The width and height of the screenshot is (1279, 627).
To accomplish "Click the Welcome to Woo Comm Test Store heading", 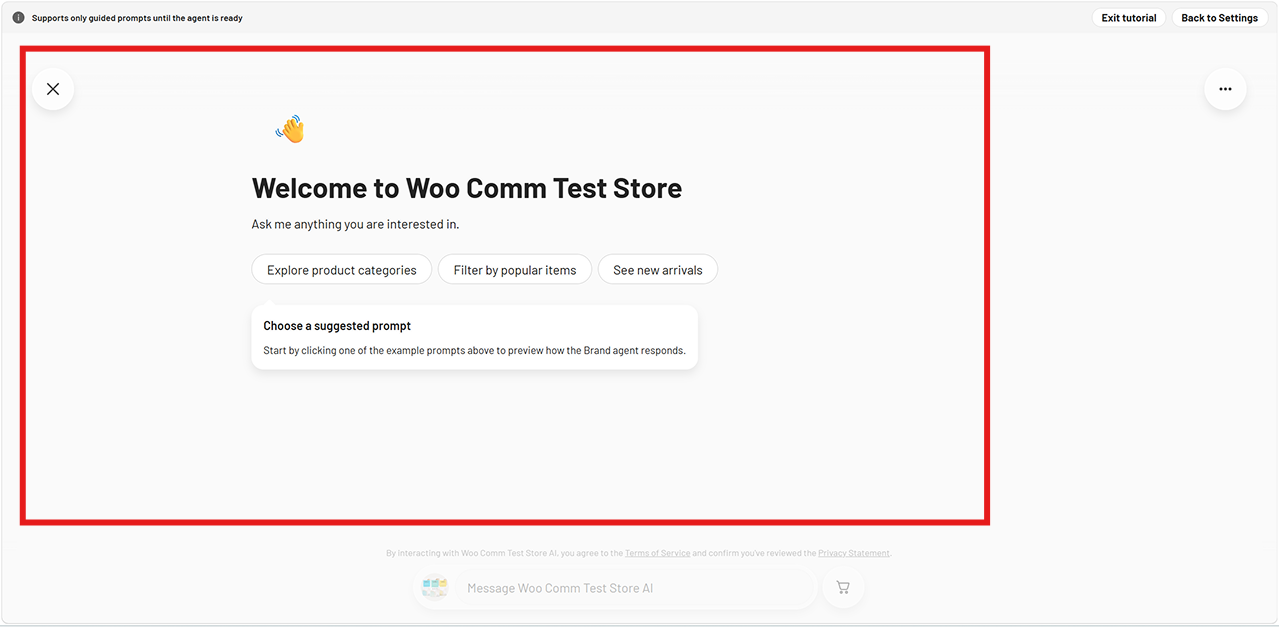I will (467, 188).
